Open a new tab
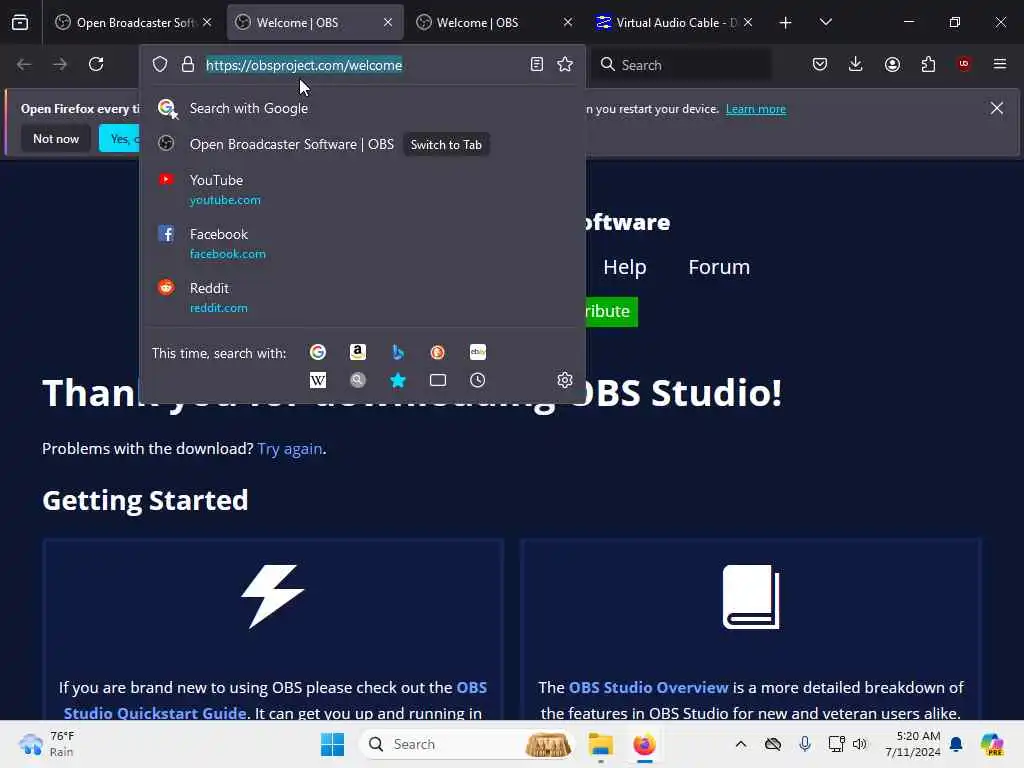 click(x=786, y=23)
